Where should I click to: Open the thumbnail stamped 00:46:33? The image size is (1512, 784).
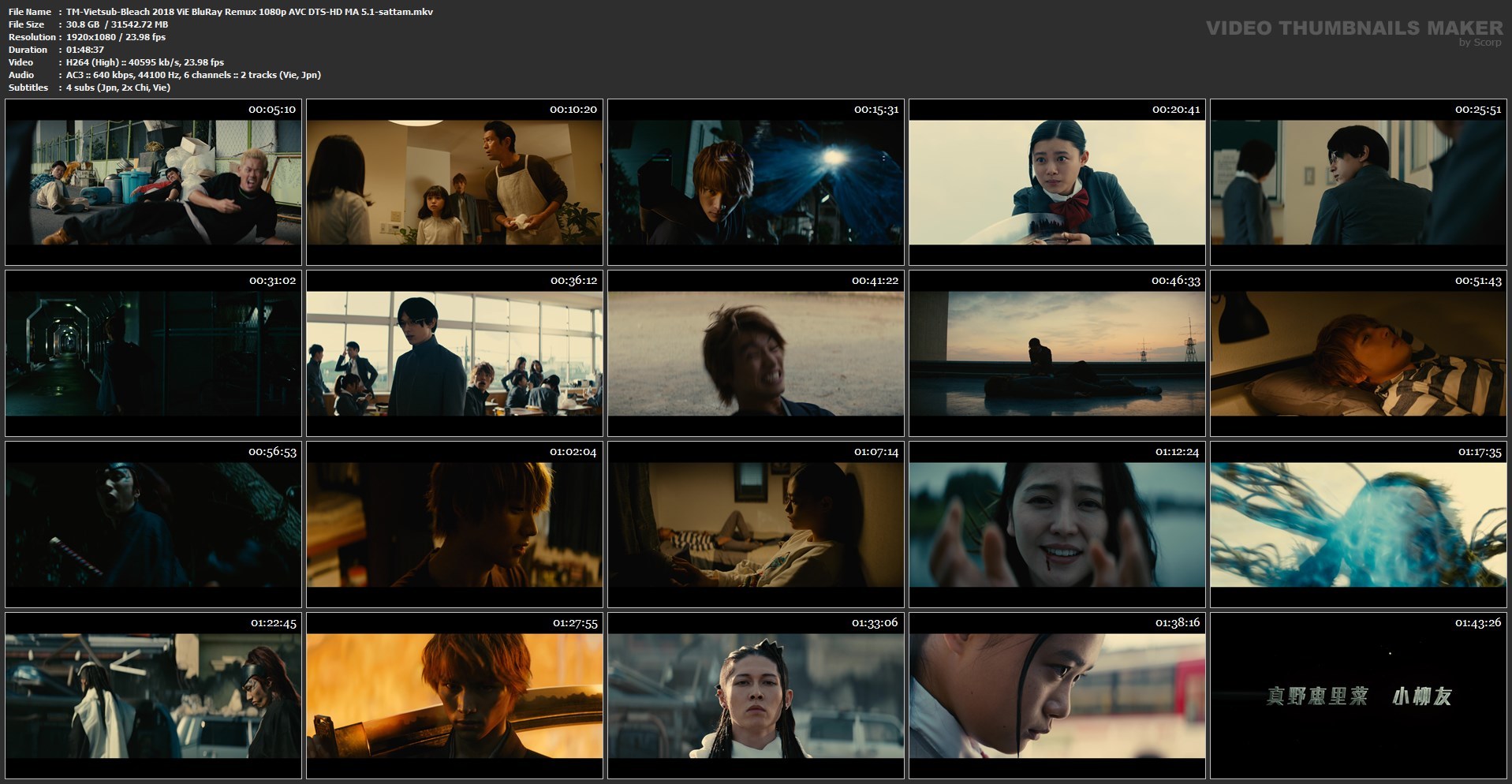(1057, 353)
